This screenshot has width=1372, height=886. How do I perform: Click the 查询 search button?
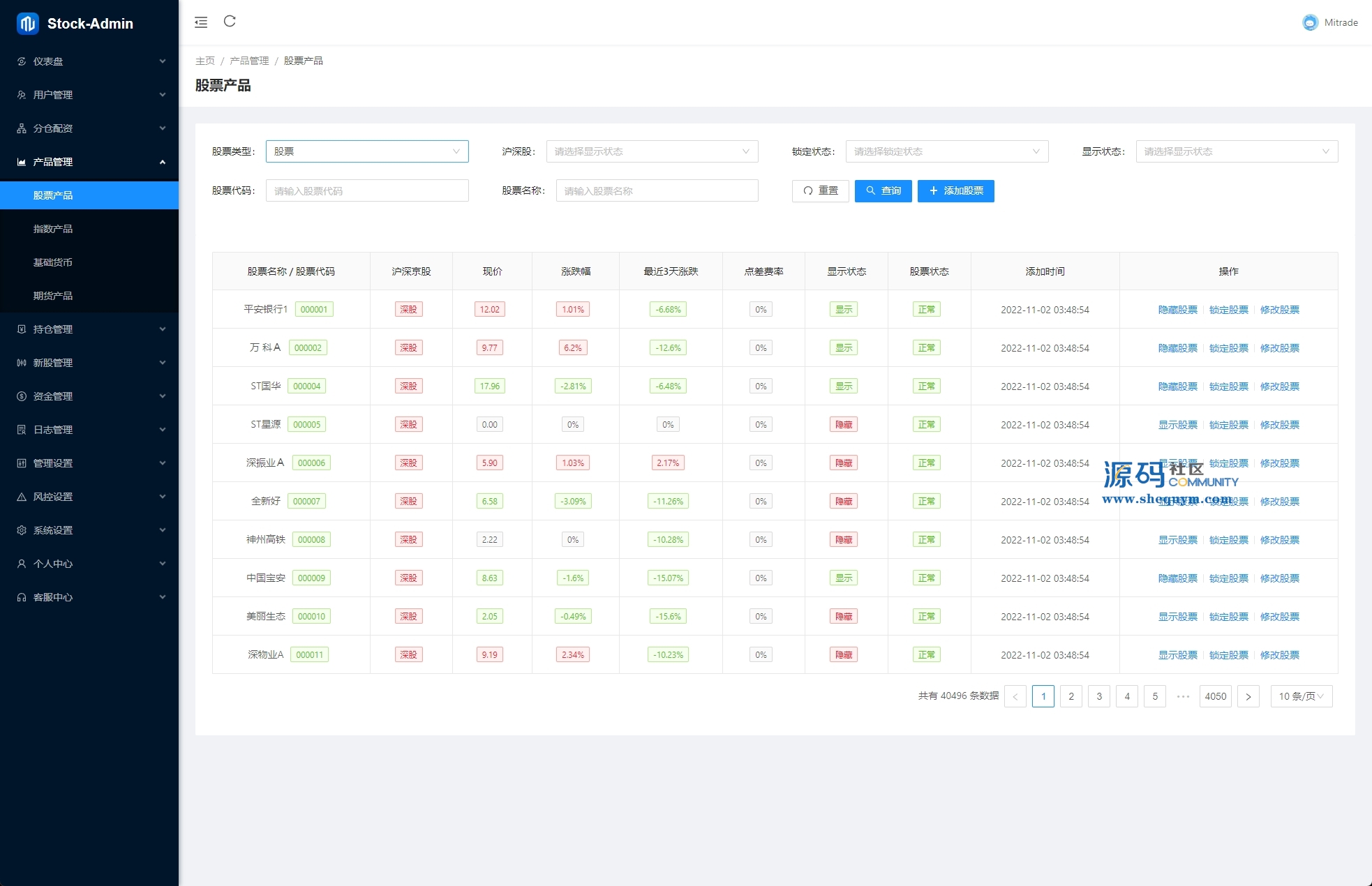click(883, 190)
